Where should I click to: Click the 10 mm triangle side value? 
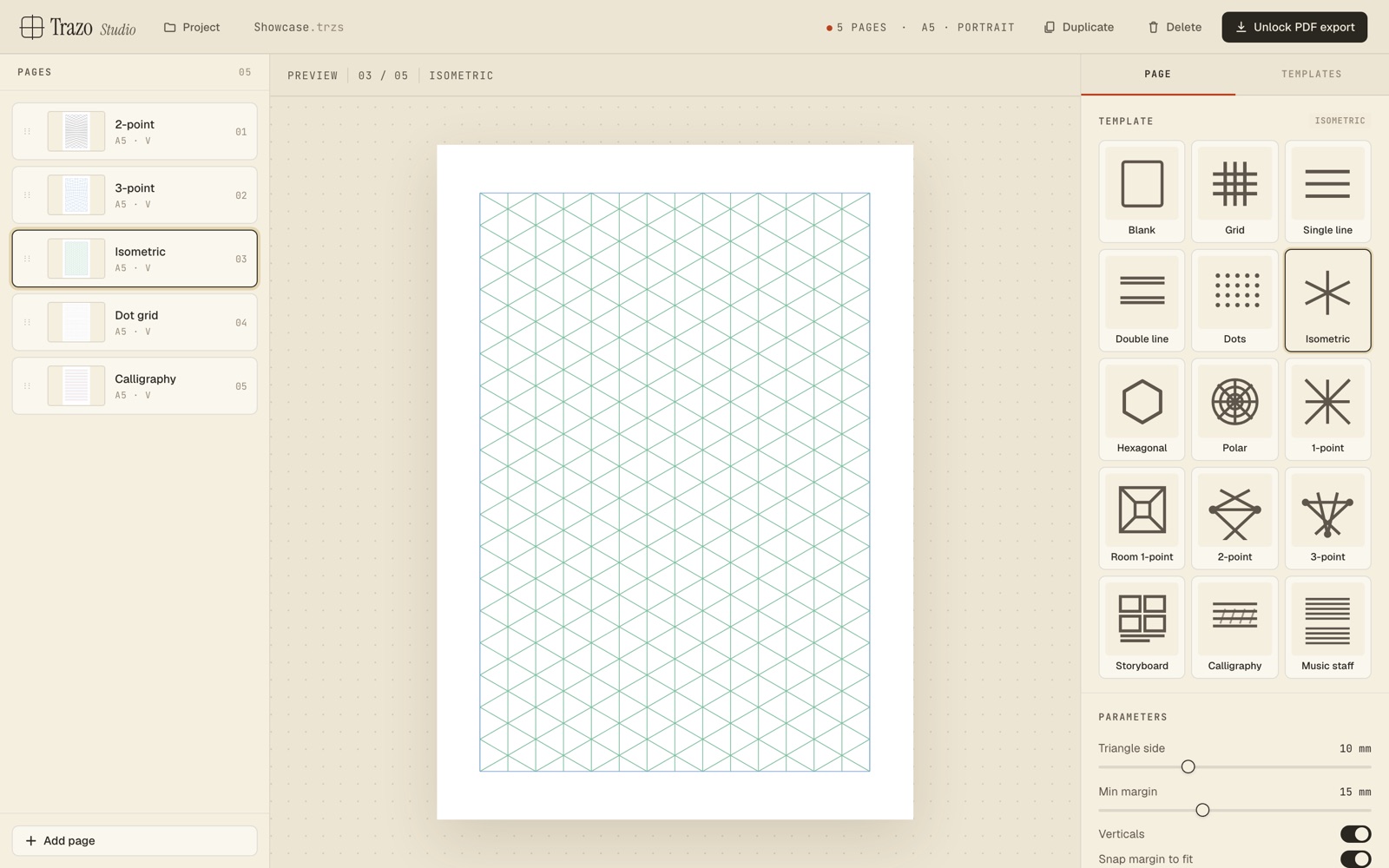(1354, 748)
